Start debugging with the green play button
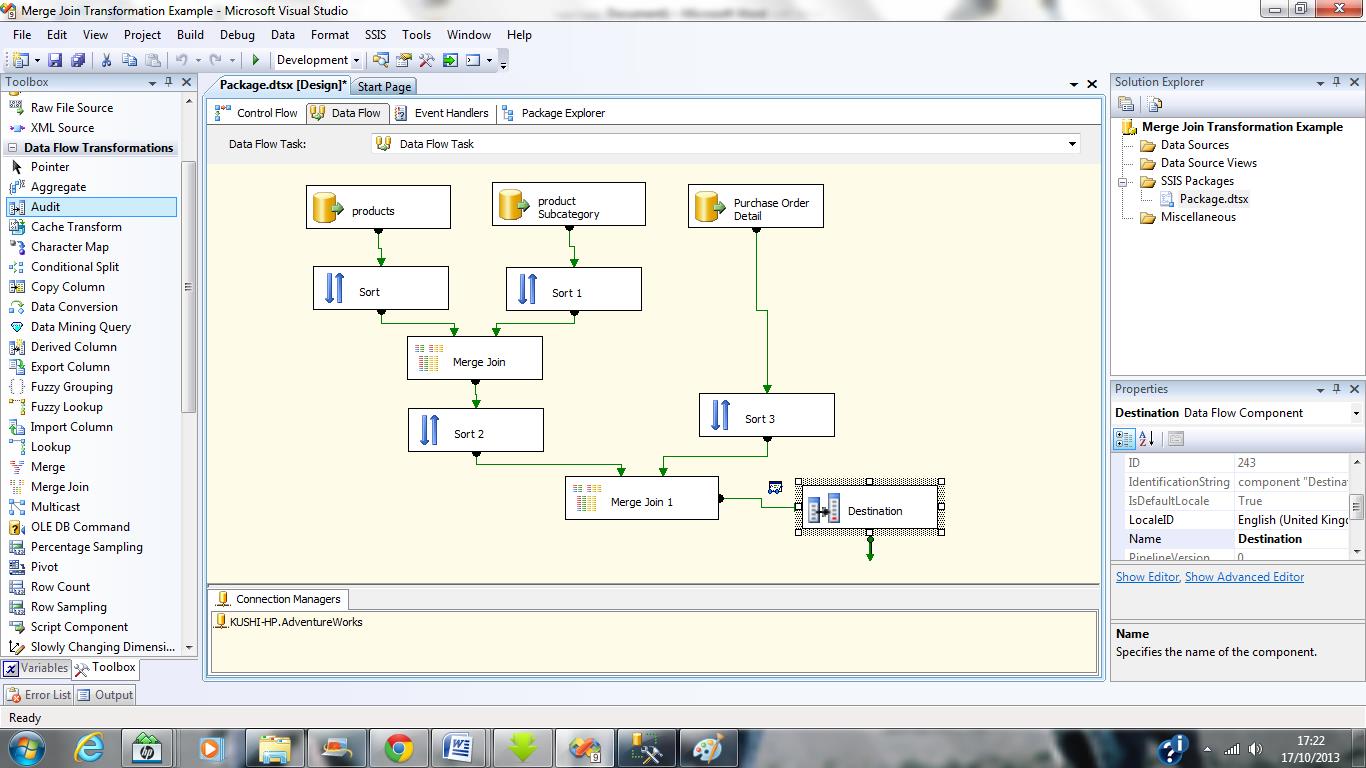This screenshot has width=1366, height=768. click(x=256, y=60)
